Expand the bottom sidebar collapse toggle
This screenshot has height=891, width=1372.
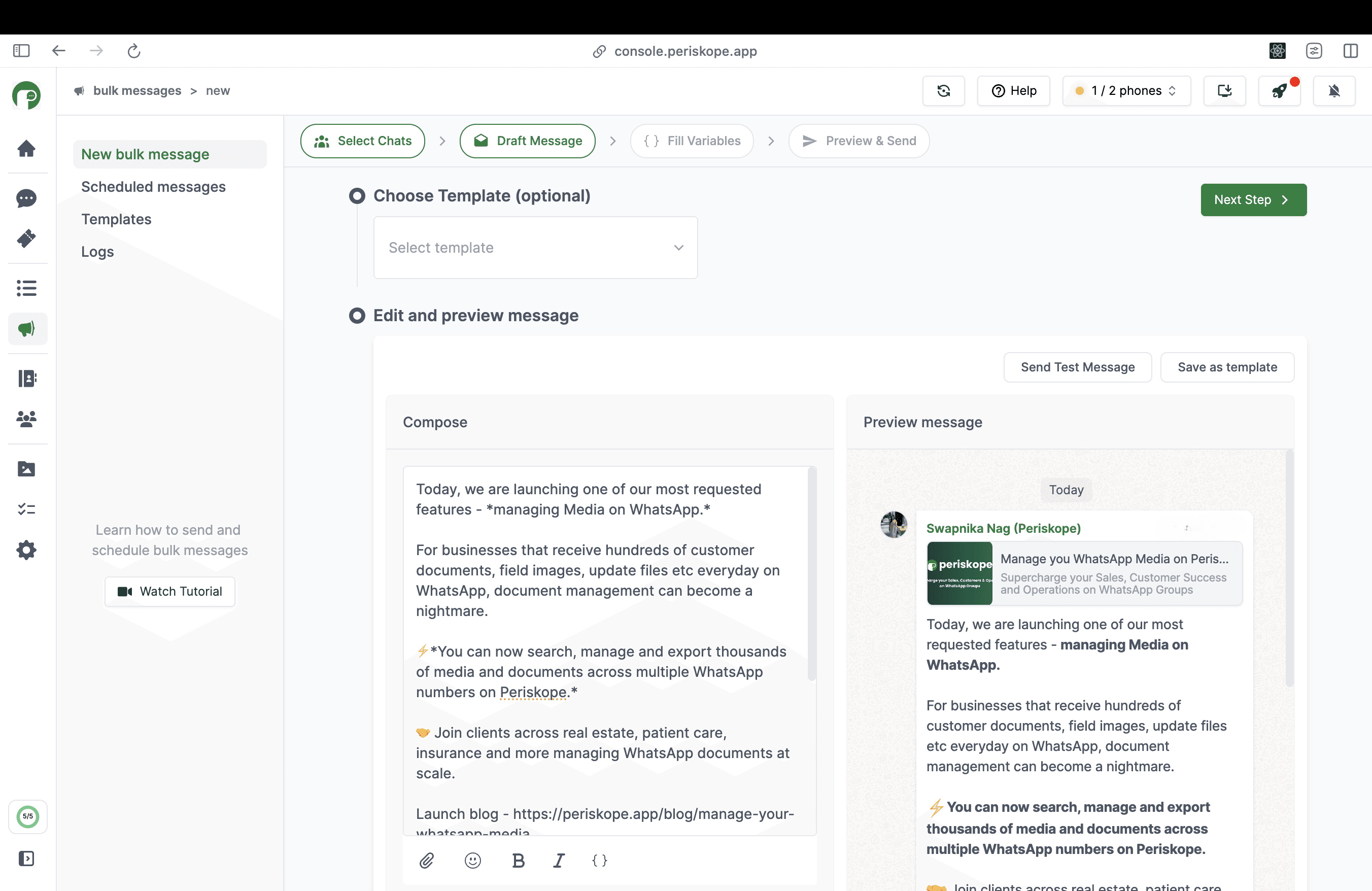26,859
